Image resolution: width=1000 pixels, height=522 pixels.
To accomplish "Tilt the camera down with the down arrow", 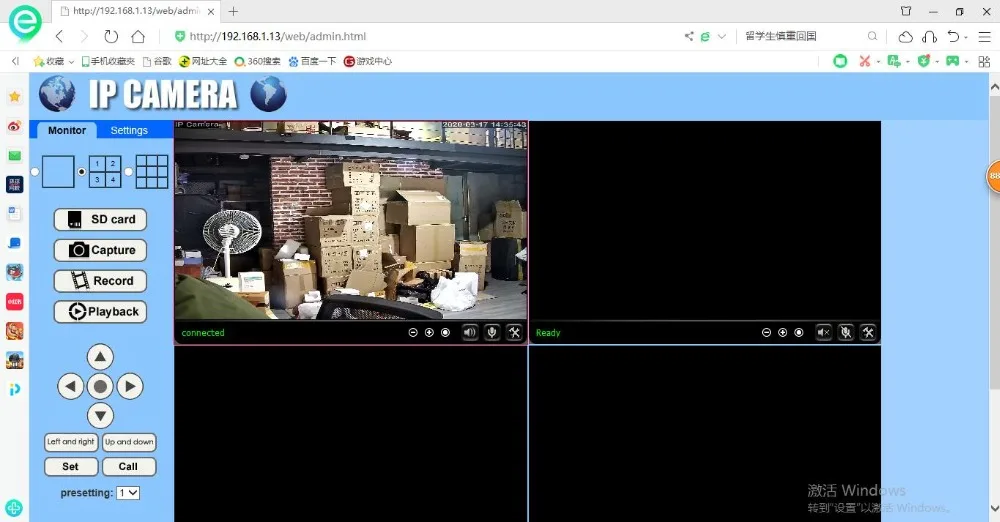I will tap(100, 415).
